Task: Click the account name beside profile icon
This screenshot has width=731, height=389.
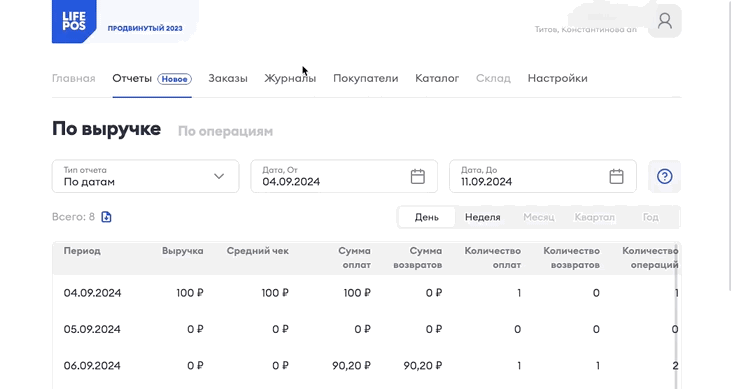Action: (x=586, y=29)
